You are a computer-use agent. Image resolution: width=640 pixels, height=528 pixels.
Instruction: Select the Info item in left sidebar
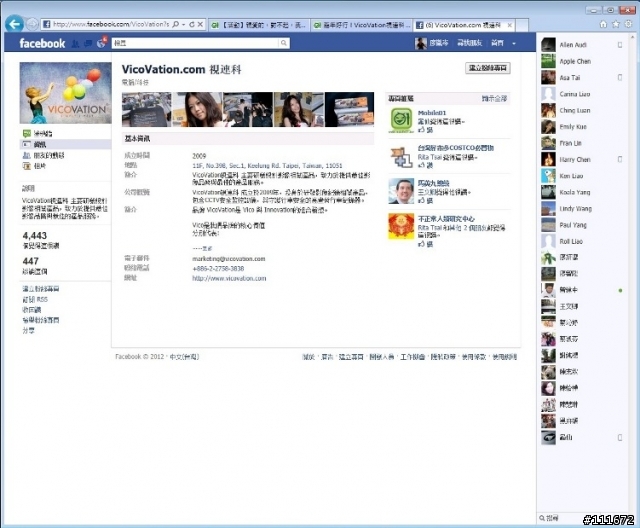pos(65,144)
